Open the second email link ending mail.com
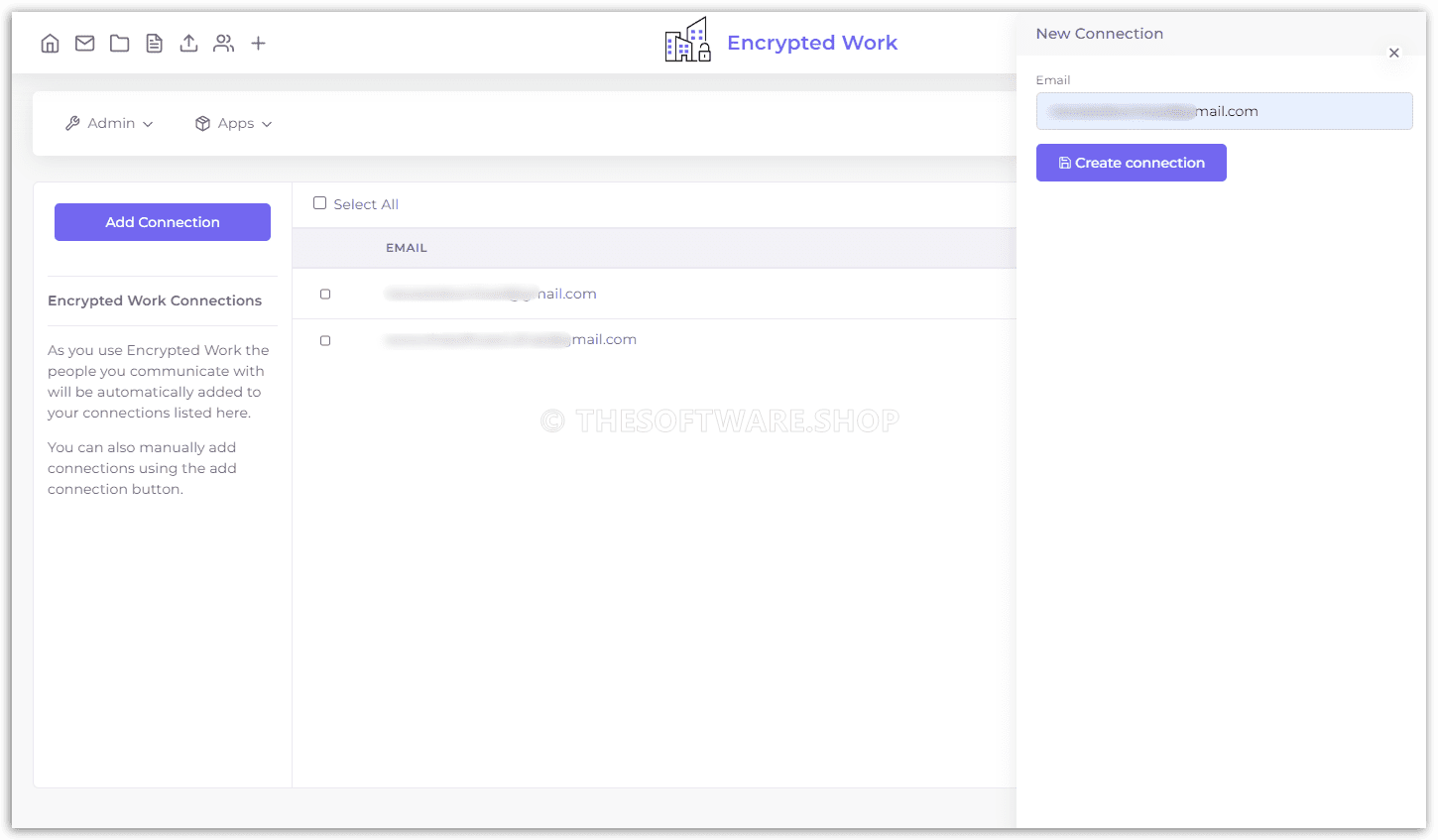The image size is (1438, 840). coord(511,339)
